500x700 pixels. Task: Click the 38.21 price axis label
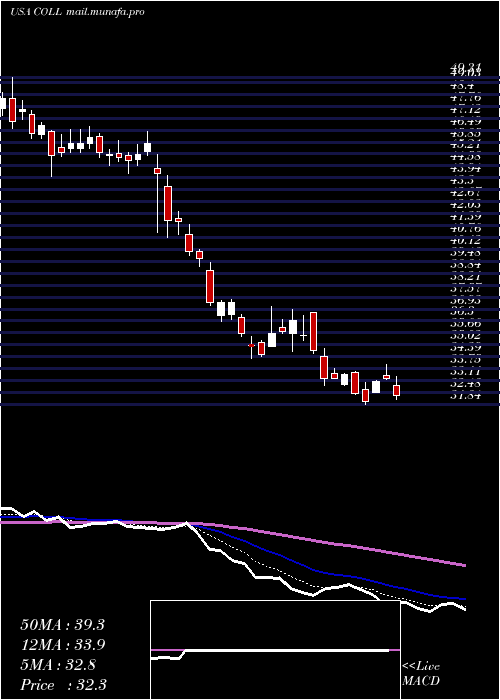click(x=466, y=276)
